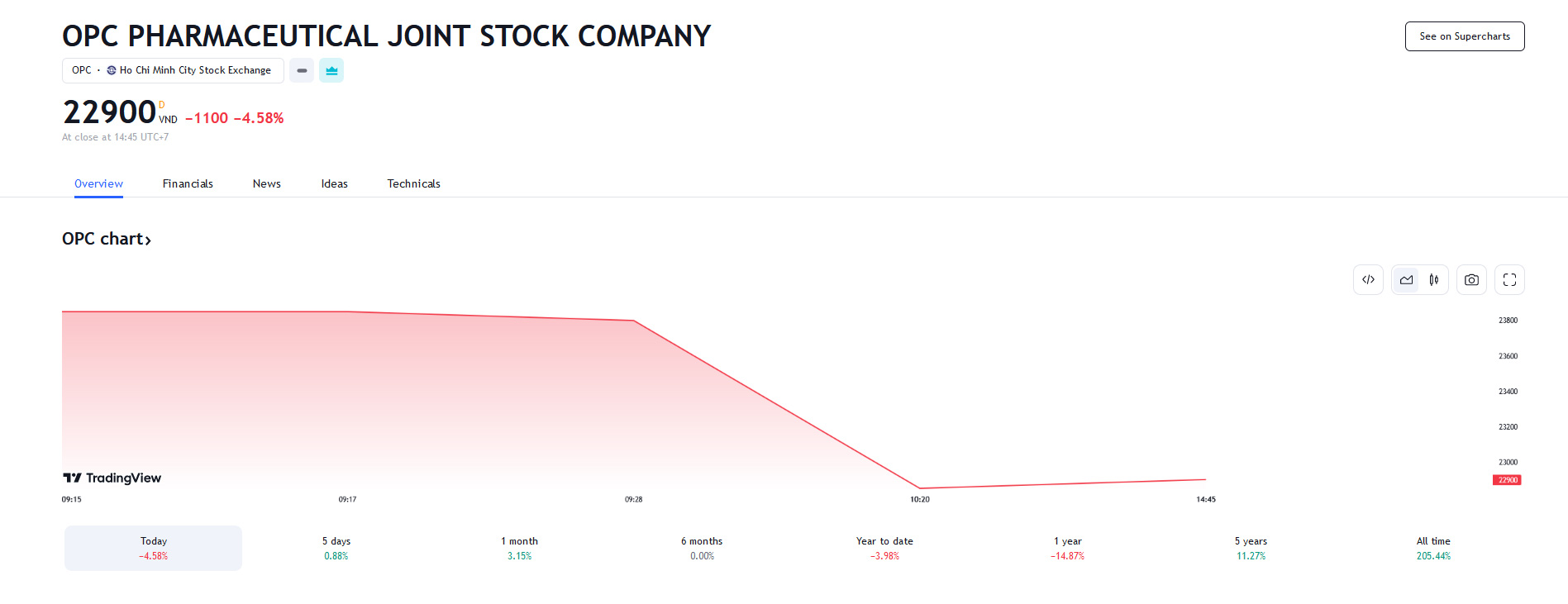Select the Today range option

coord(154,549)
